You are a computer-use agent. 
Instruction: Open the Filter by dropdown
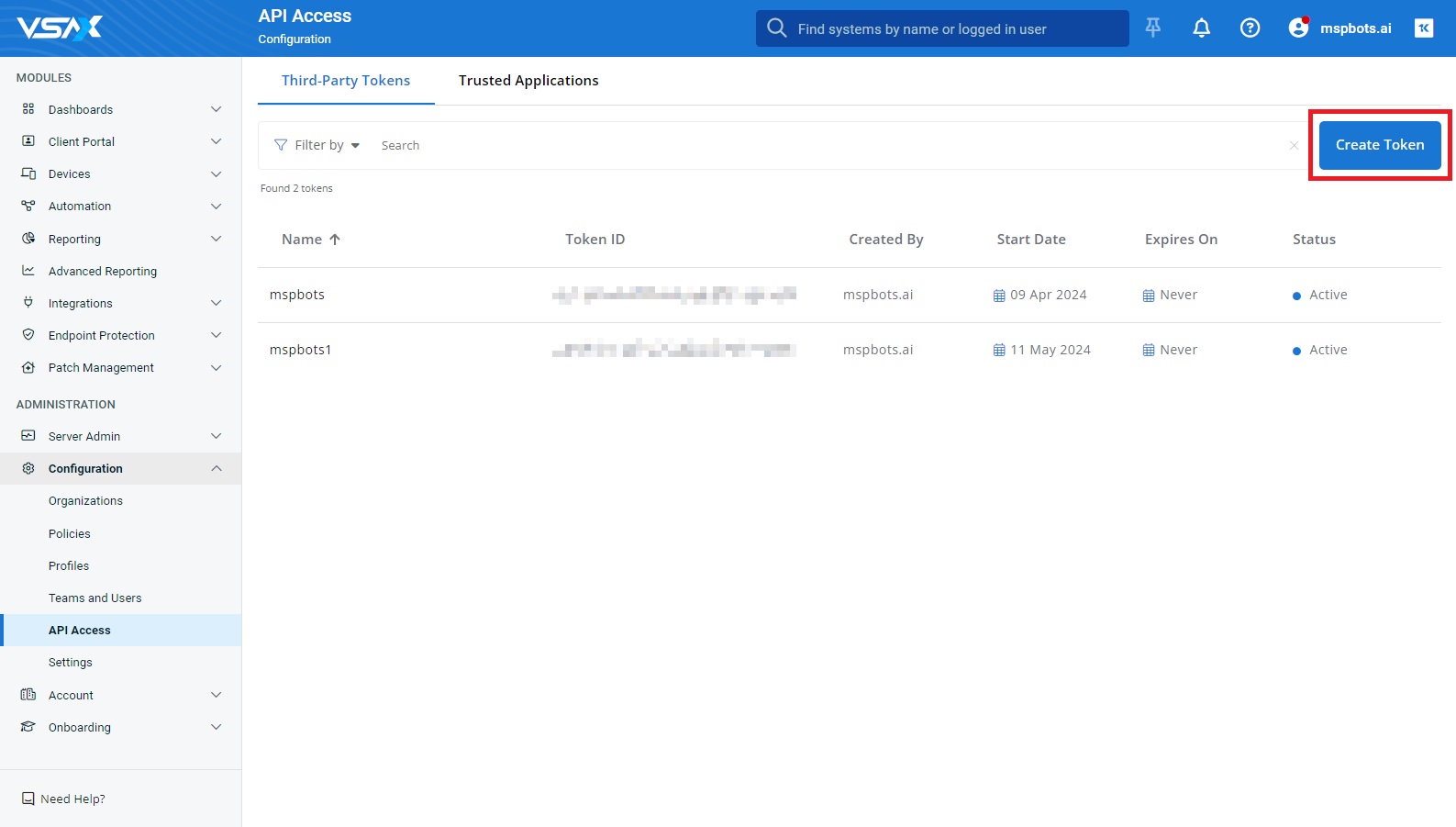click(x=317, y=145)
